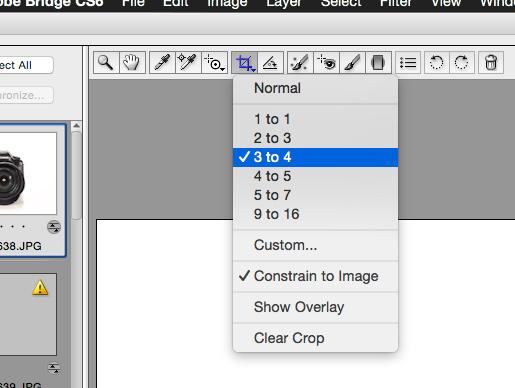Choose the Color Sampler tool
The height and width of the screenshot is (388, 515).
point(188,62)
